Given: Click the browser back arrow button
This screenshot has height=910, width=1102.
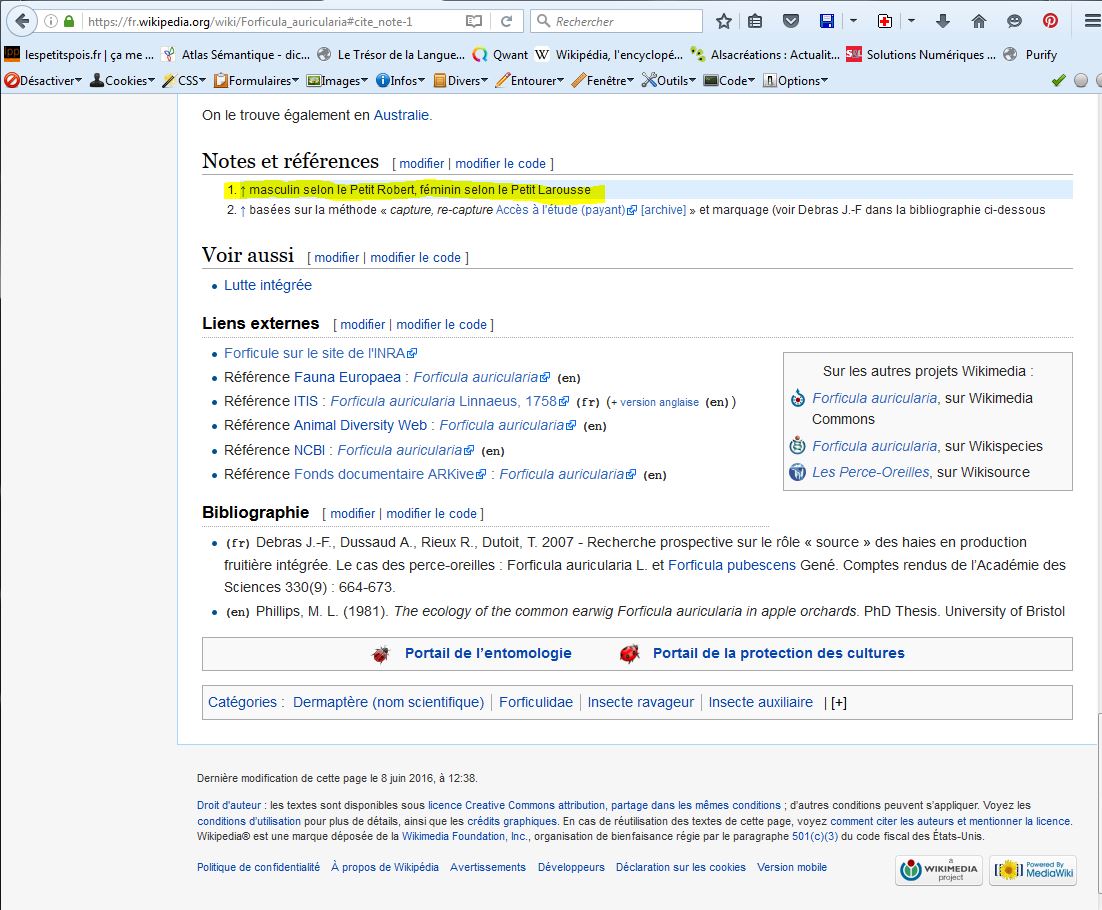Looking at the screenshot, I should [x=22, y=21].
